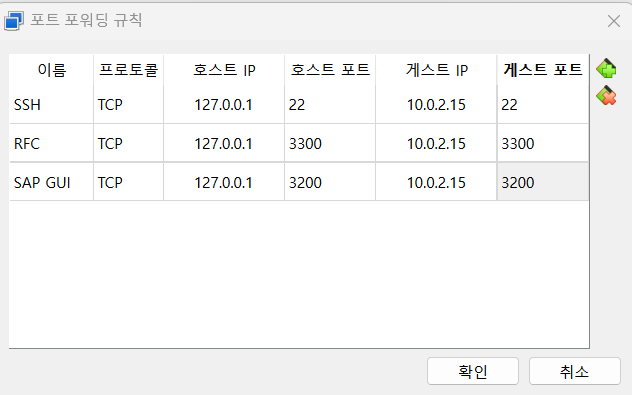Viewport: 632px width, 395px height.
Task: Select host IP 127.0.0.1 in SSH row
Action: (x=224, y=104)
